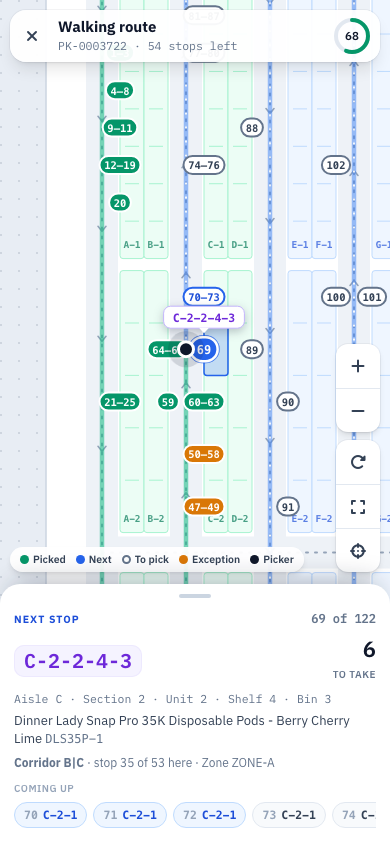Select the to-pick stop marker 91
The width and height of the screenshot is (390, 844).
pyautogui.click(x=288, y=507)
